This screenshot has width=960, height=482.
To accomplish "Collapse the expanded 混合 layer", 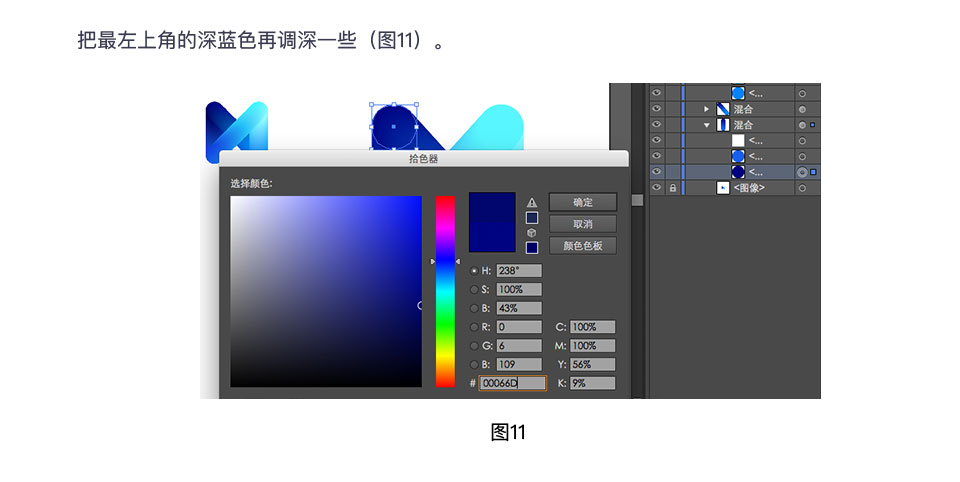I will pyautogui.click(x=707, y=126).
